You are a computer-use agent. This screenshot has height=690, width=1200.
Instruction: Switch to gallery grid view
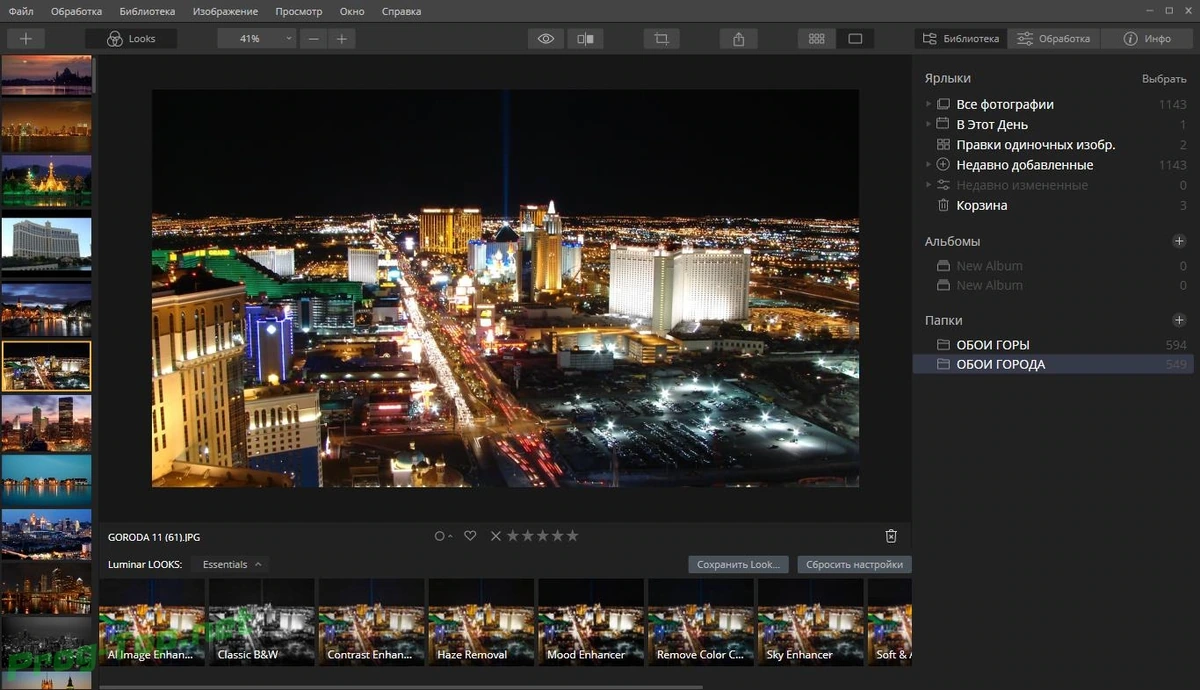817,39
